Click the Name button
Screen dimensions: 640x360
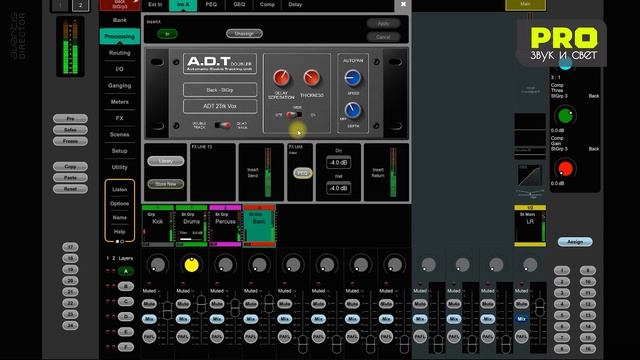(x=120, y=218)
